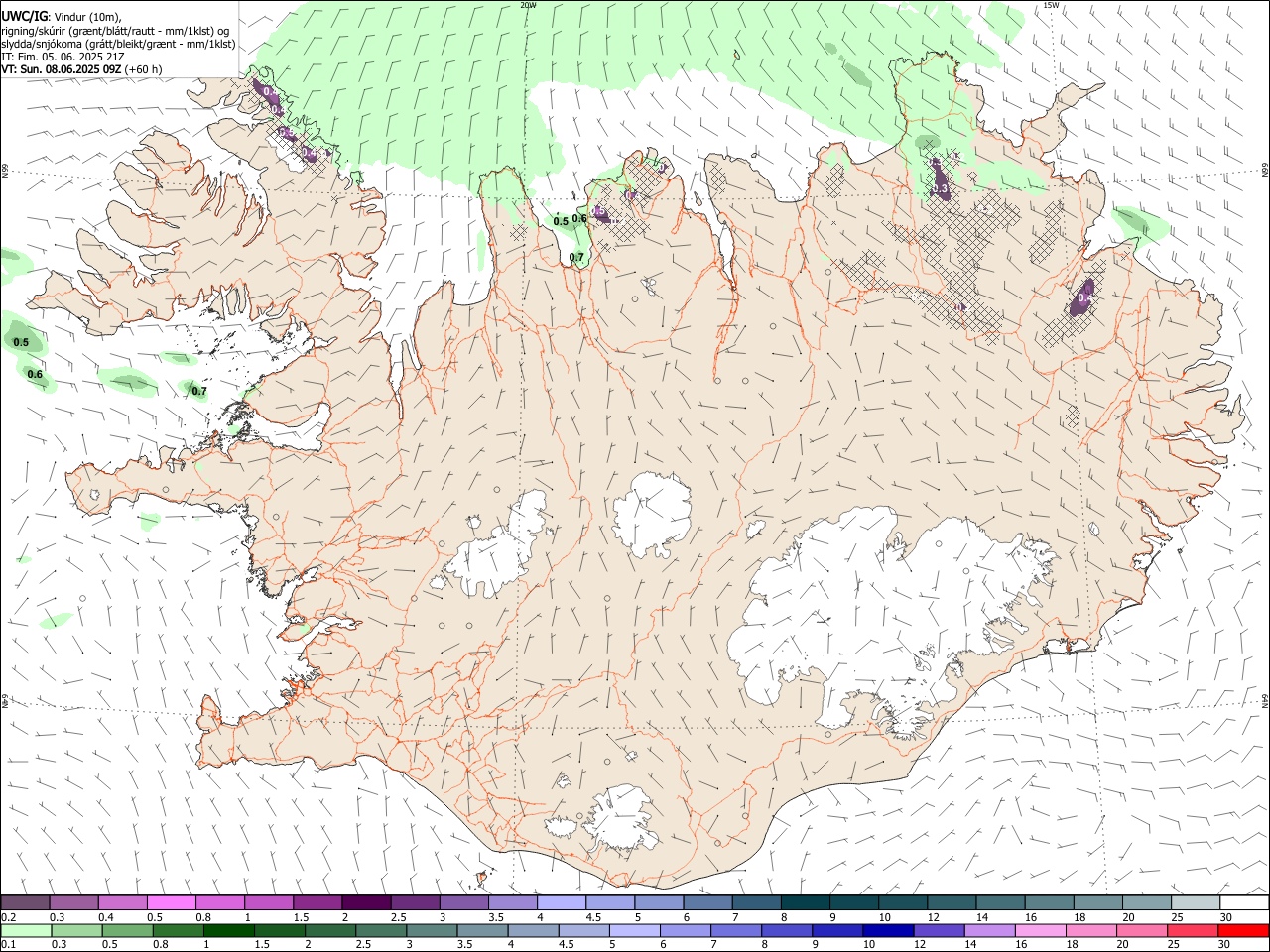Click the 0.4 value on the eastern purple patch
The image size is (1270, 952).
[1085, 297]
